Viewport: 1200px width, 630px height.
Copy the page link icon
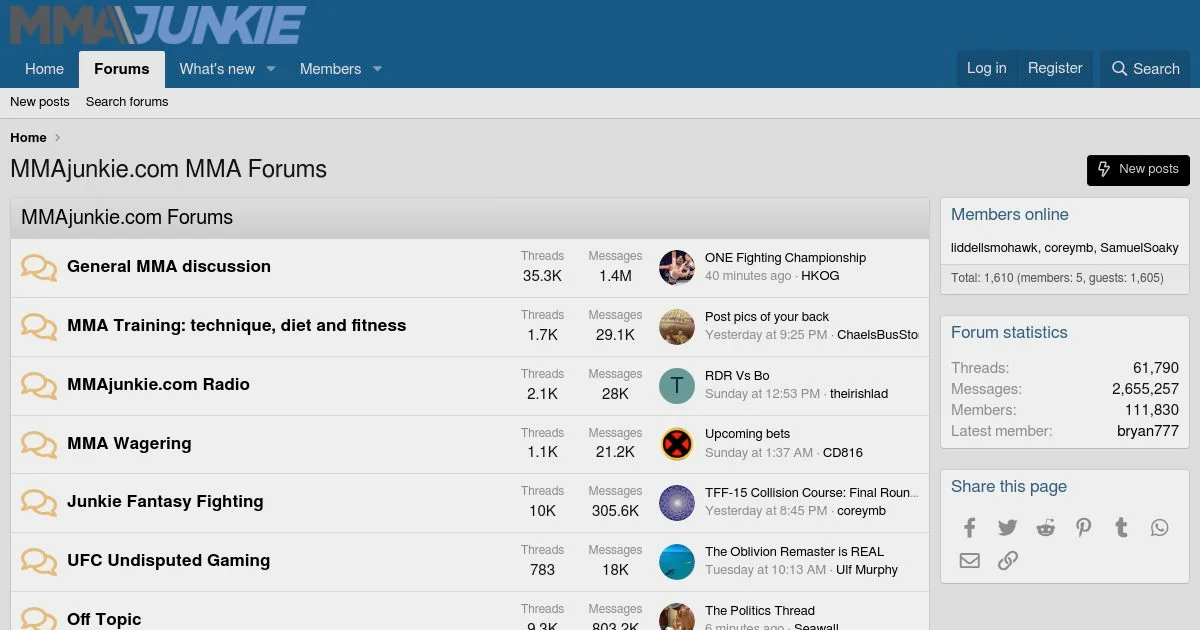(1007, 560)
